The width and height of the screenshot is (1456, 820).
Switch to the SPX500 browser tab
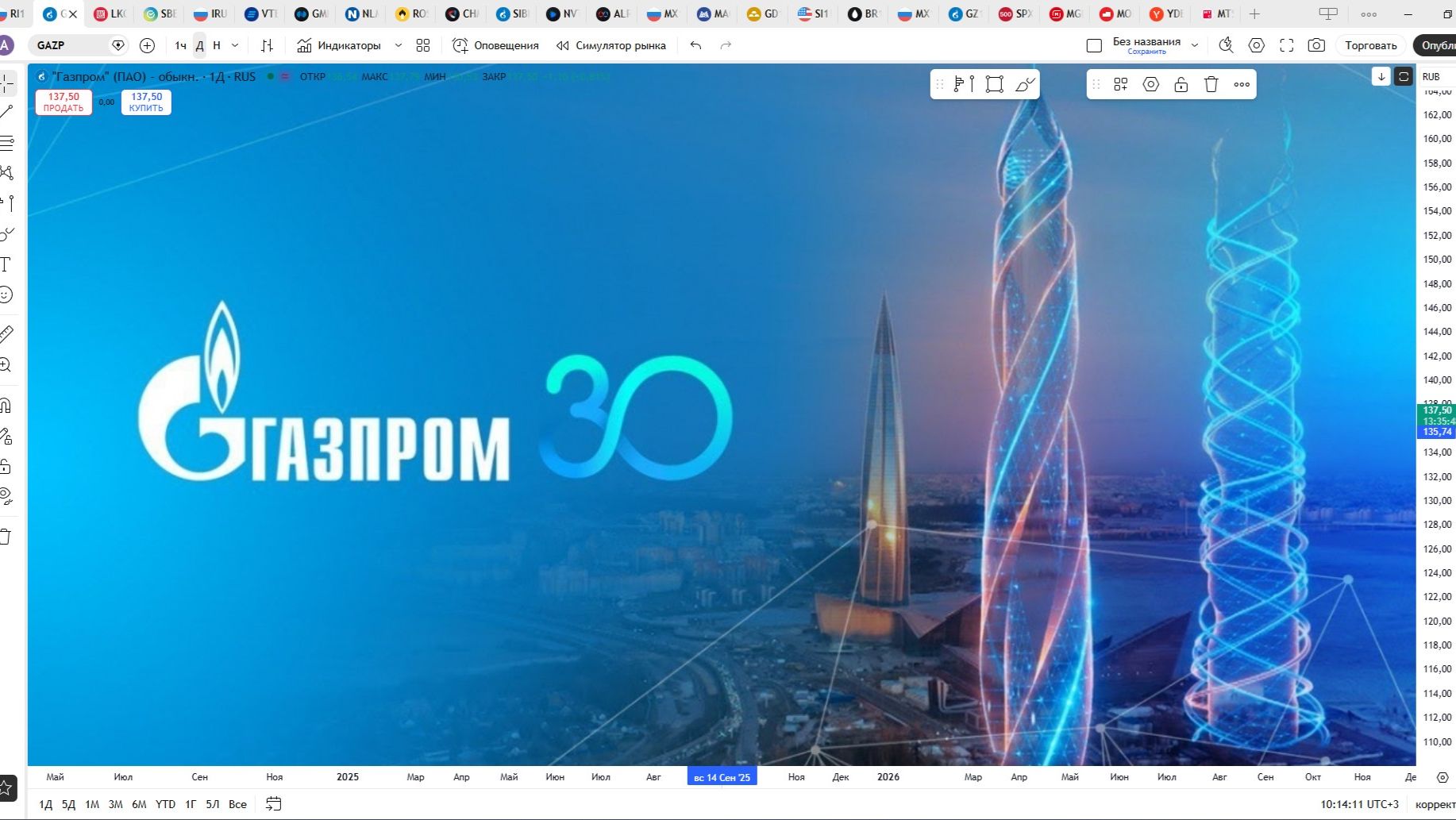[x=1016, y=13]
